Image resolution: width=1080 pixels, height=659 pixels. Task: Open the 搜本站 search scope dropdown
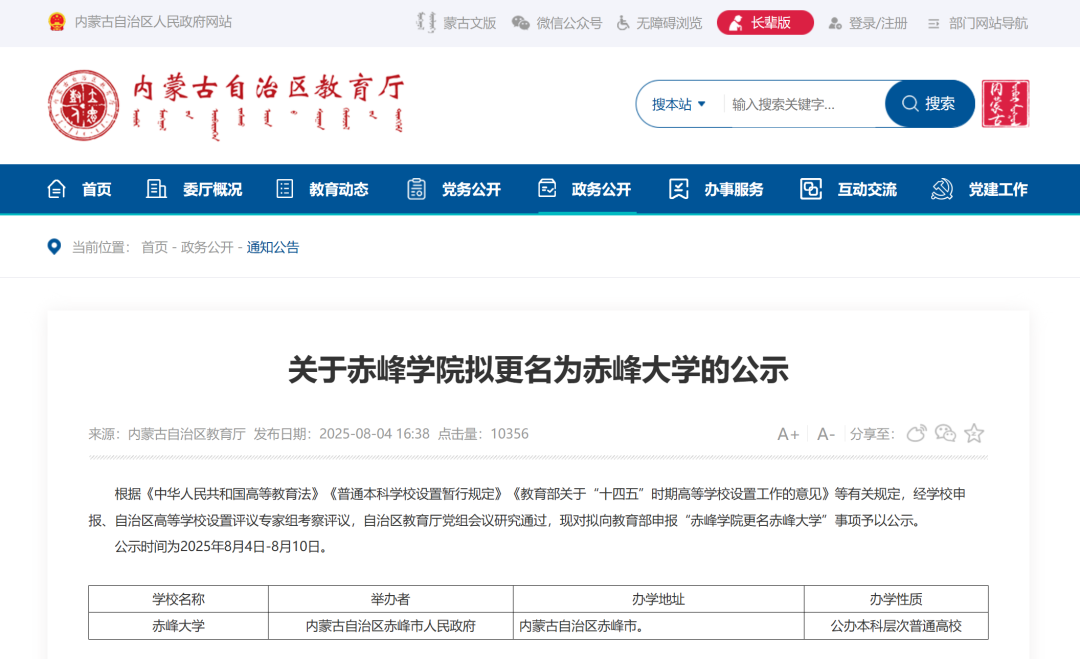pos(679,103)
